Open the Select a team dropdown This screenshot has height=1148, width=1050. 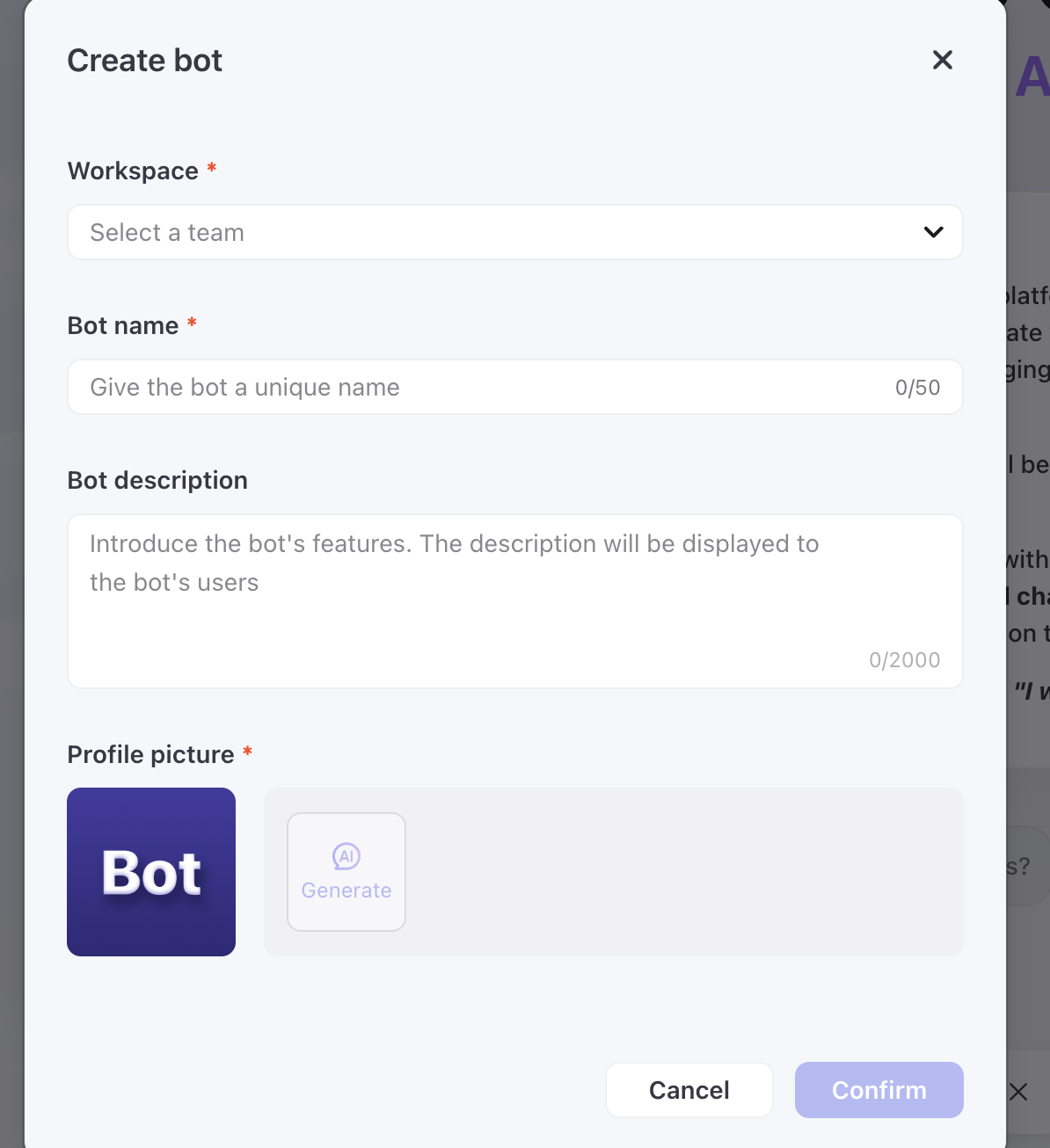click(515, 232)
